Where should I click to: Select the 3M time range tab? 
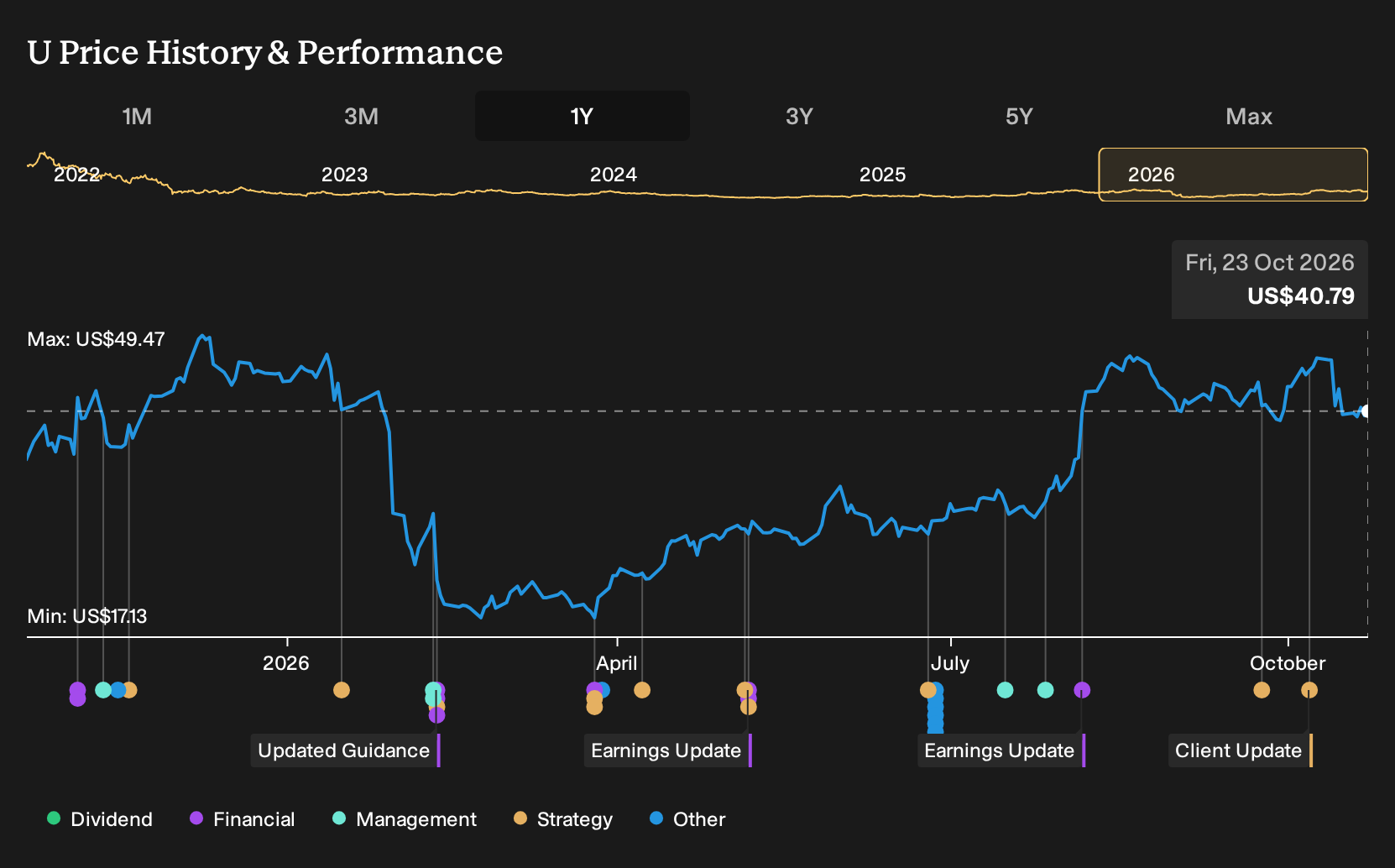(x=361, y=116)
